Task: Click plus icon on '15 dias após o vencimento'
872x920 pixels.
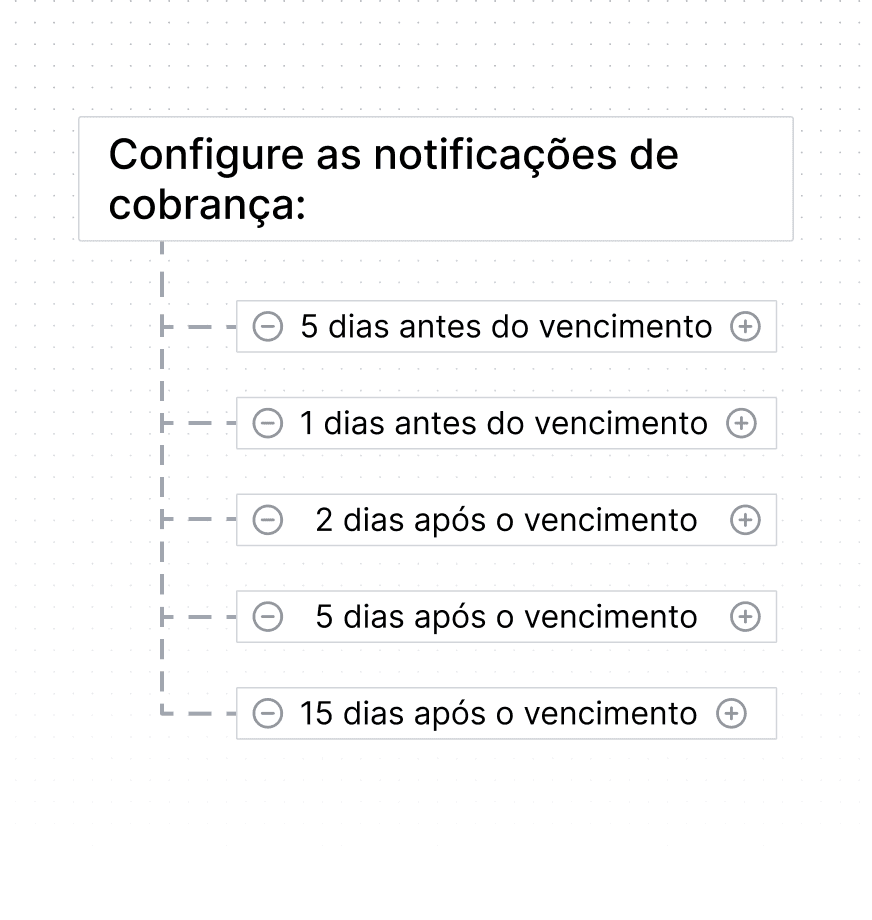Action: coord(731,713)
